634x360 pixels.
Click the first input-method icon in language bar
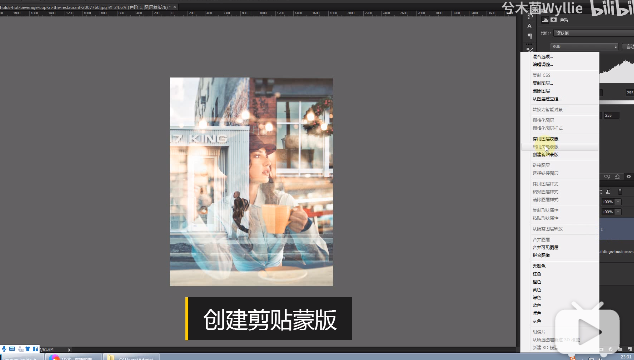pos(4,349)
